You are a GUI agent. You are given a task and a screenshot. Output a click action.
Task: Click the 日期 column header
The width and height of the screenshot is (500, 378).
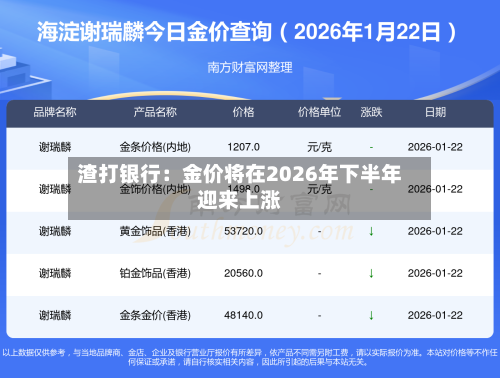click(x=435, y=112)
